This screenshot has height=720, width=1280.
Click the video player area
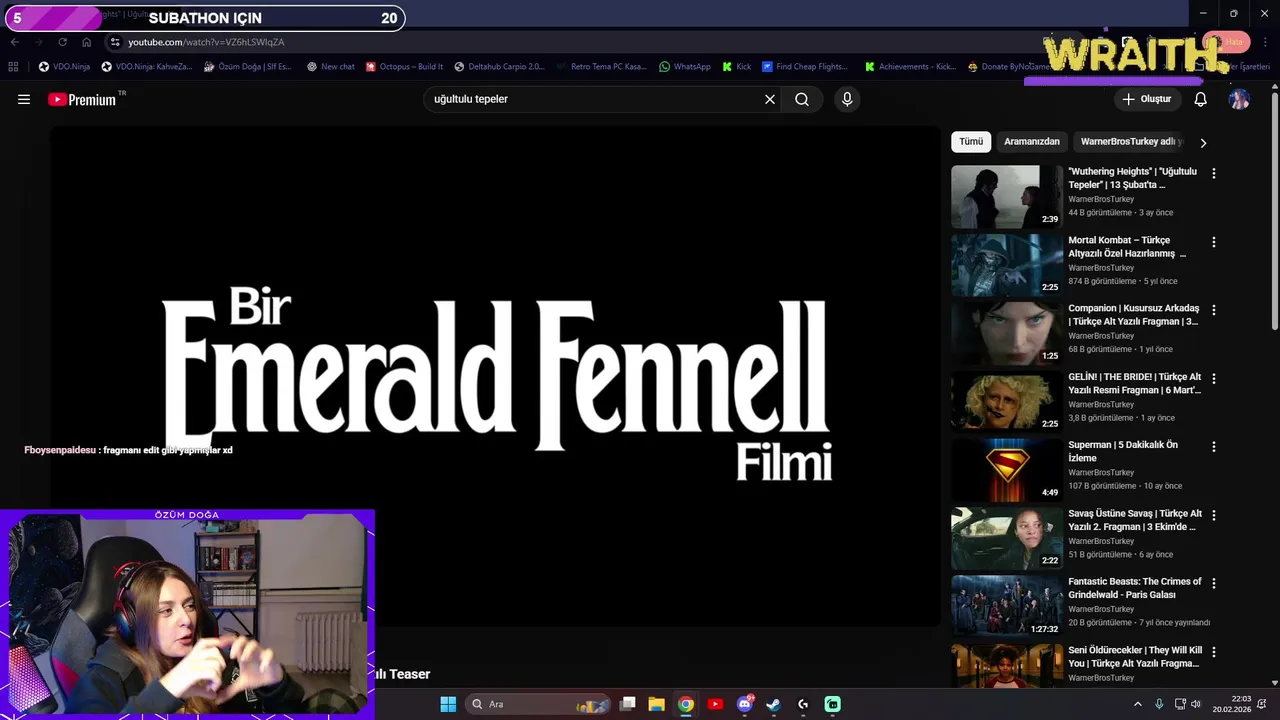(x=495, y=376)
